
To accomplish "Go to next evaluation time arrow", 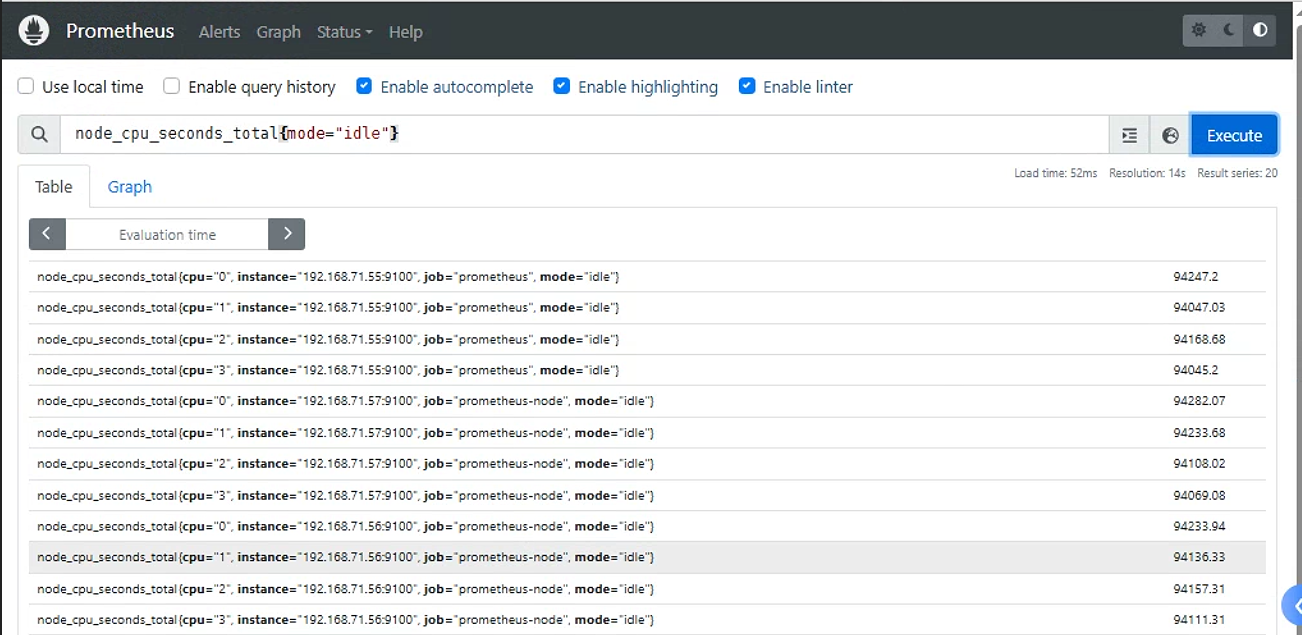I will (x=287, y=234).
